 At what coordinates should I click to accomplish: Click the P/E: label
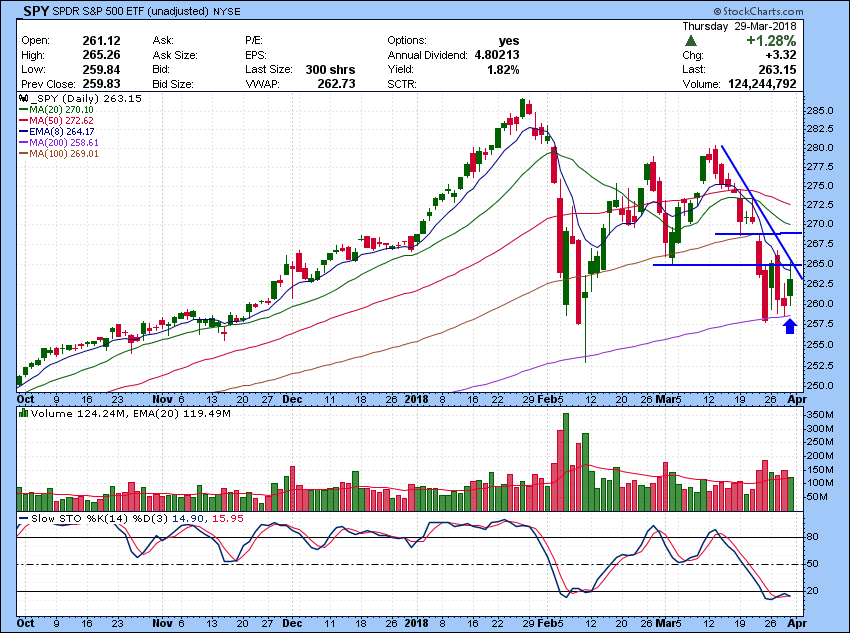click(x=254, y=41)
